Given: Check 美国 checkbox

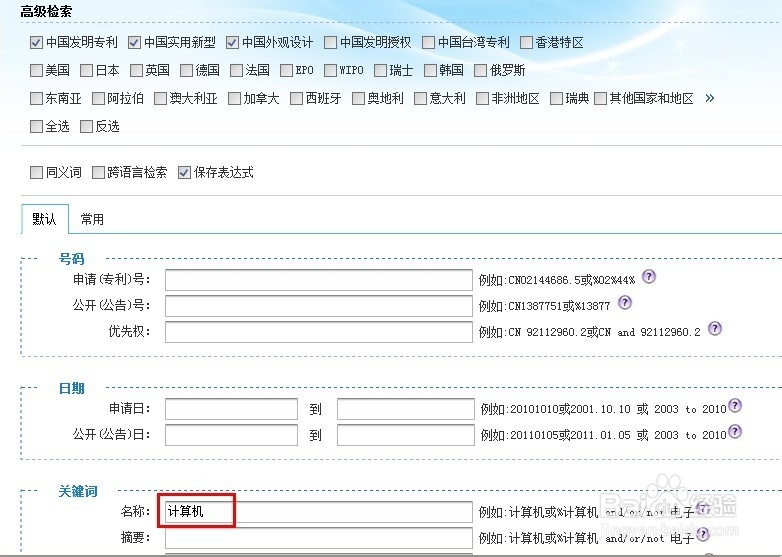Looking at the screenshot, I should click(36, 70).
